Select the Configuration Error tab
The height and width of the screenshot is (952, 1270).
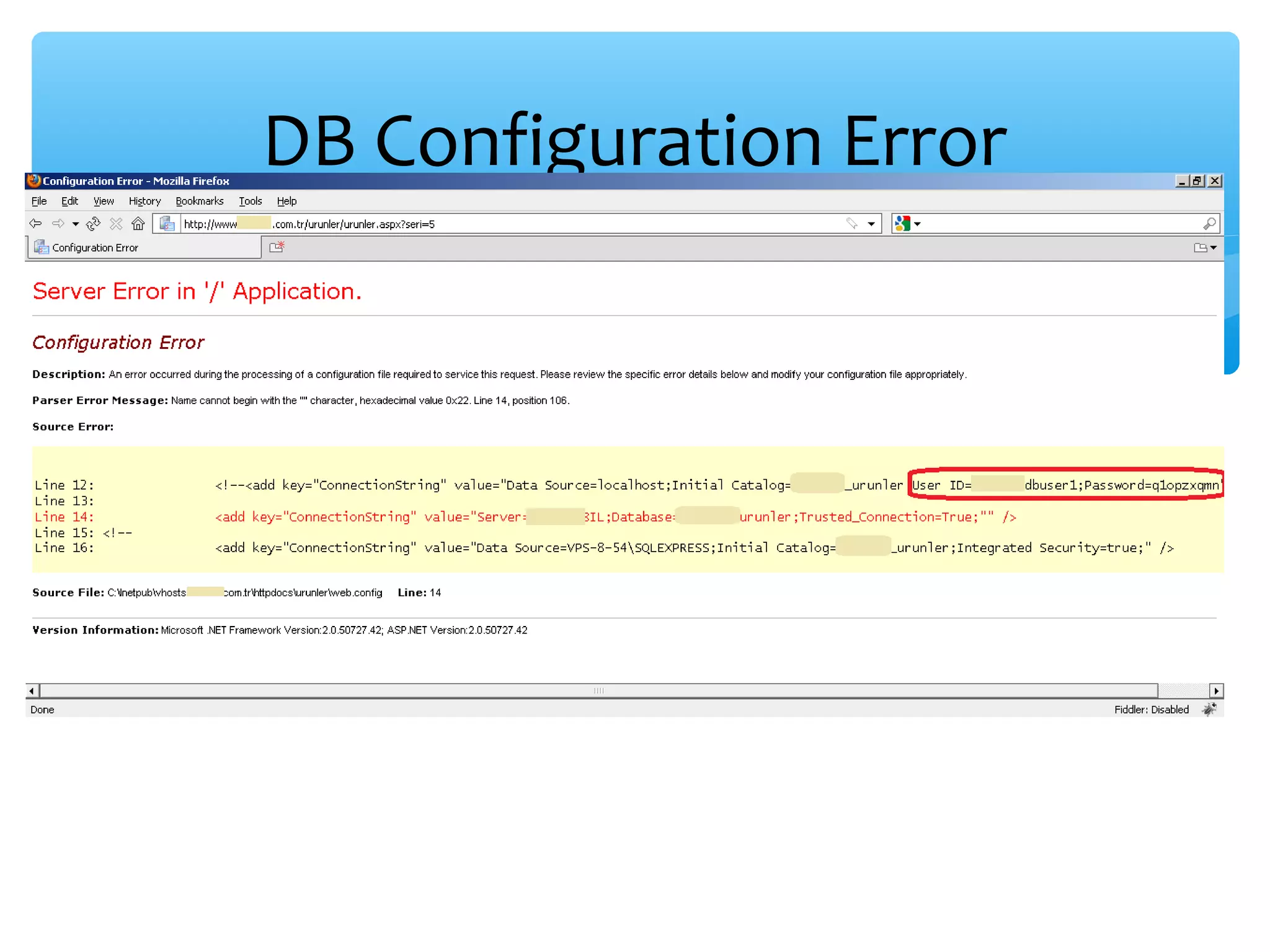(144, 247)
